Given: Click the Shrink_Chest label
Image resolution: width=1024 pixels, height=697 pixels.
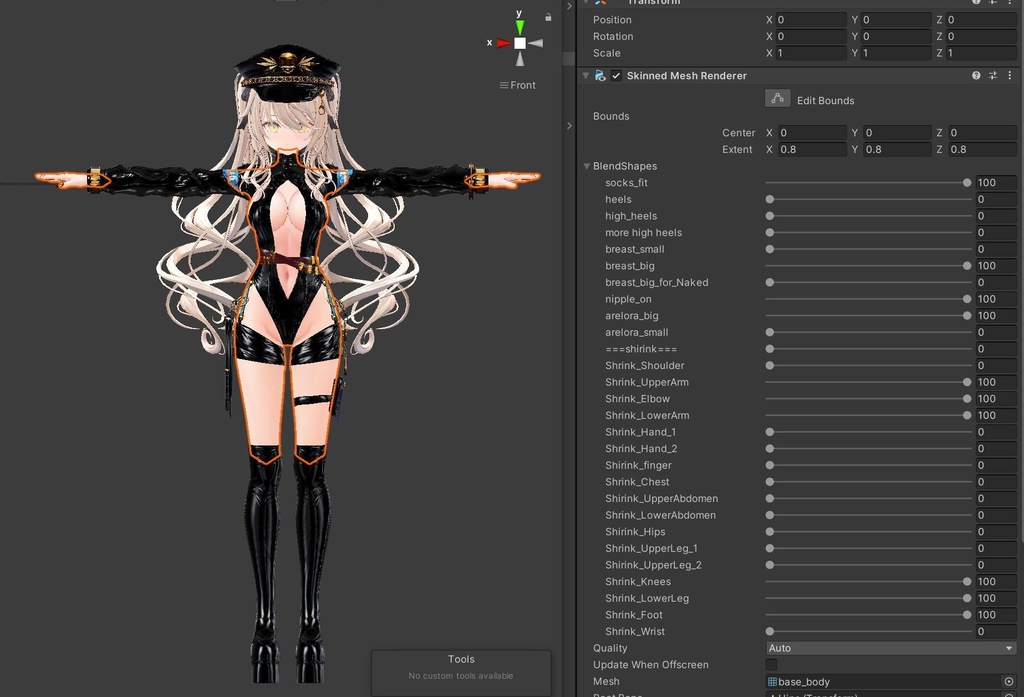Looking at the screenshot, I should [x=637, y=482].
